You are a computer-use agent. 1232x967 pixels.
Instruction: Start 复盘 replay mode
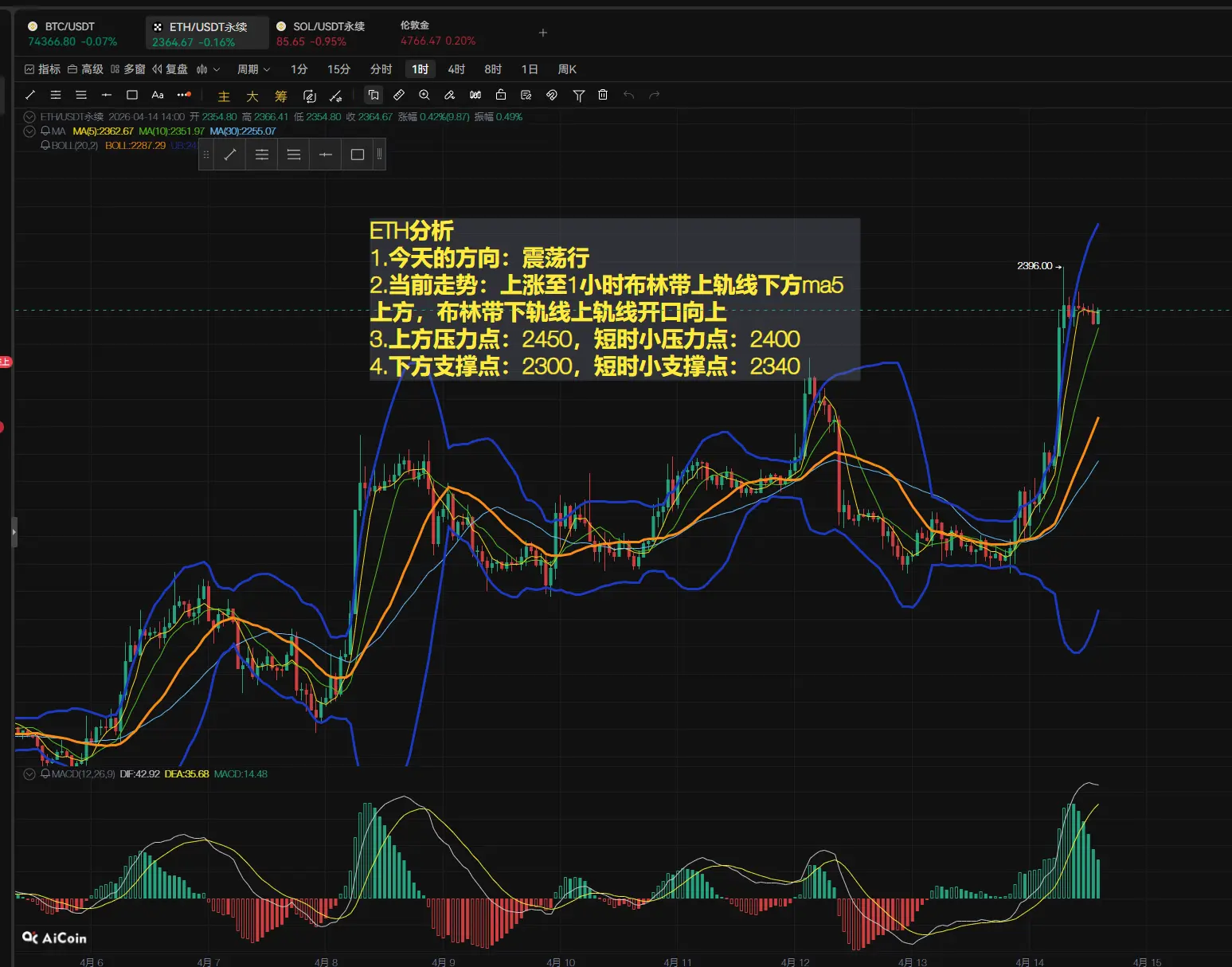(170, 69)
